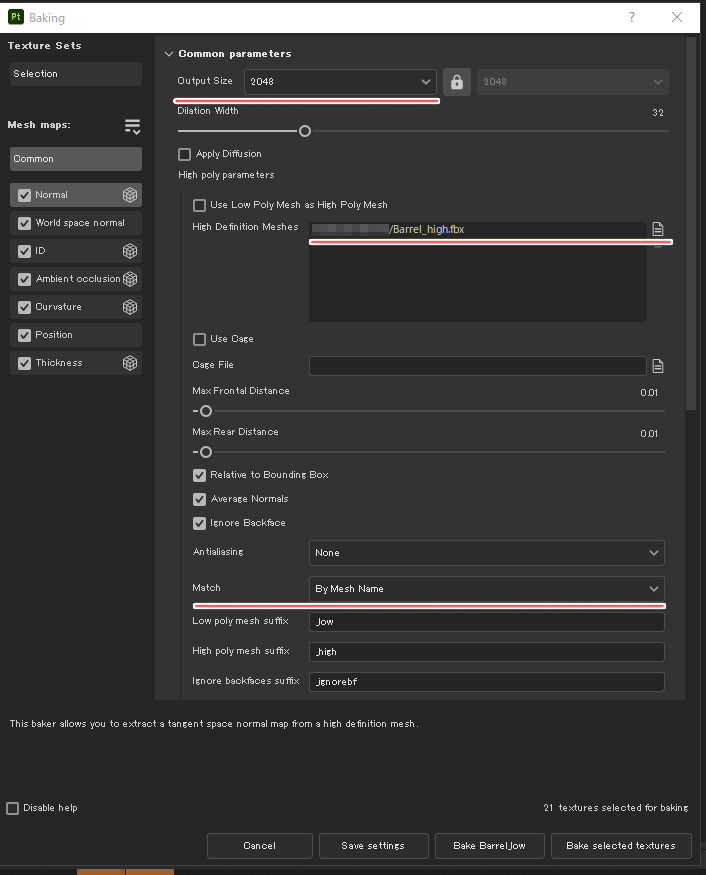This screenshot has width=706, height=875.
Task: Open Mesh maps selection menu icon
Action: 132,126
